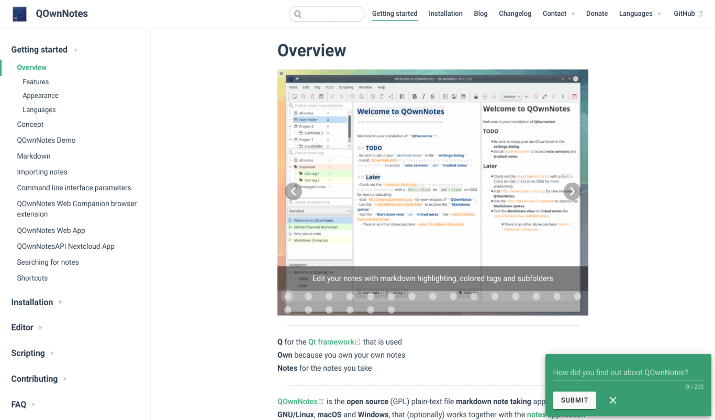Screen dimensions: 715x420
Task: Click the survey text input field
Action: 628,373
